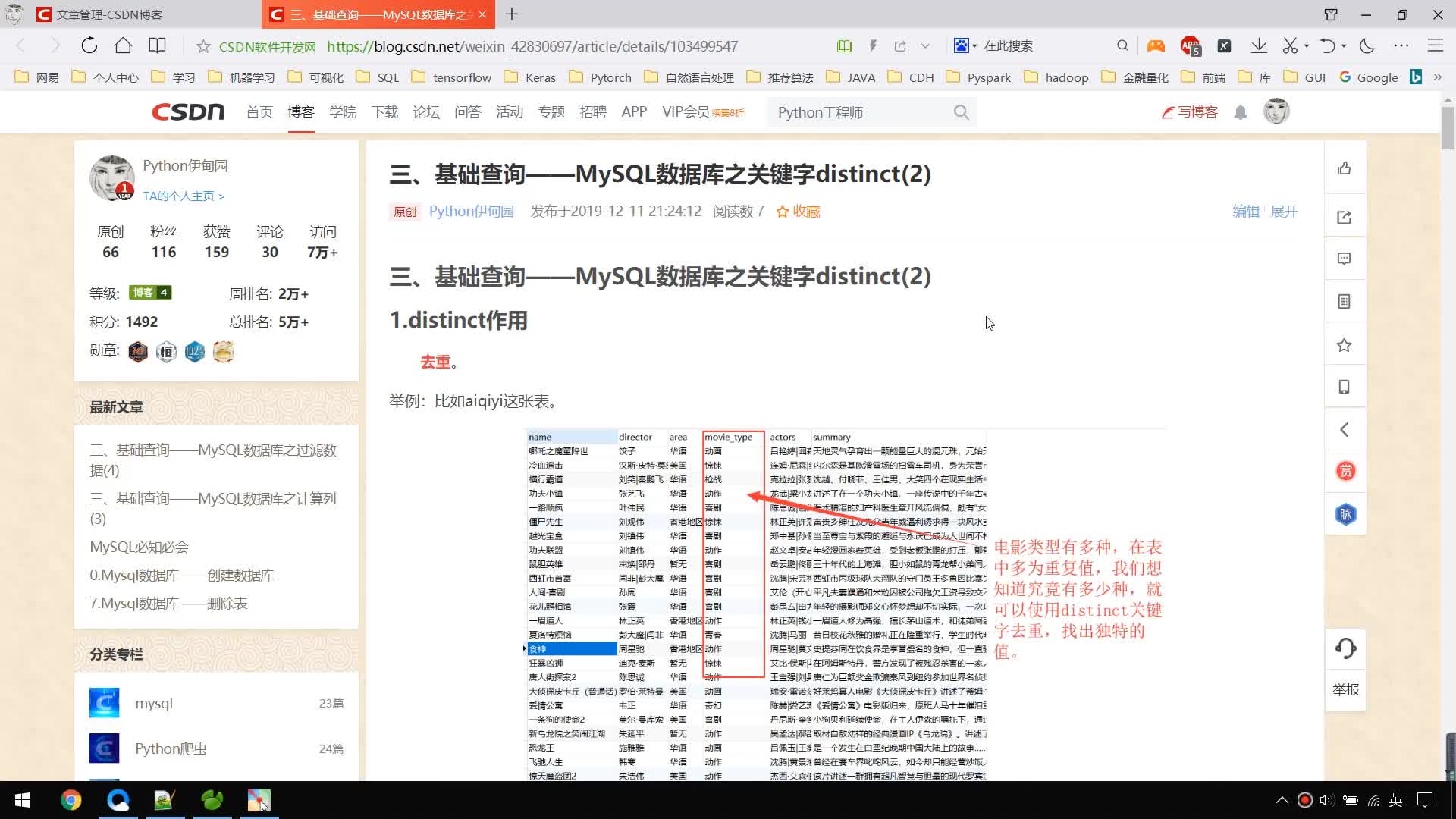Click the customer service headset icon
1456x819 pixels.
pos(1345,649)
